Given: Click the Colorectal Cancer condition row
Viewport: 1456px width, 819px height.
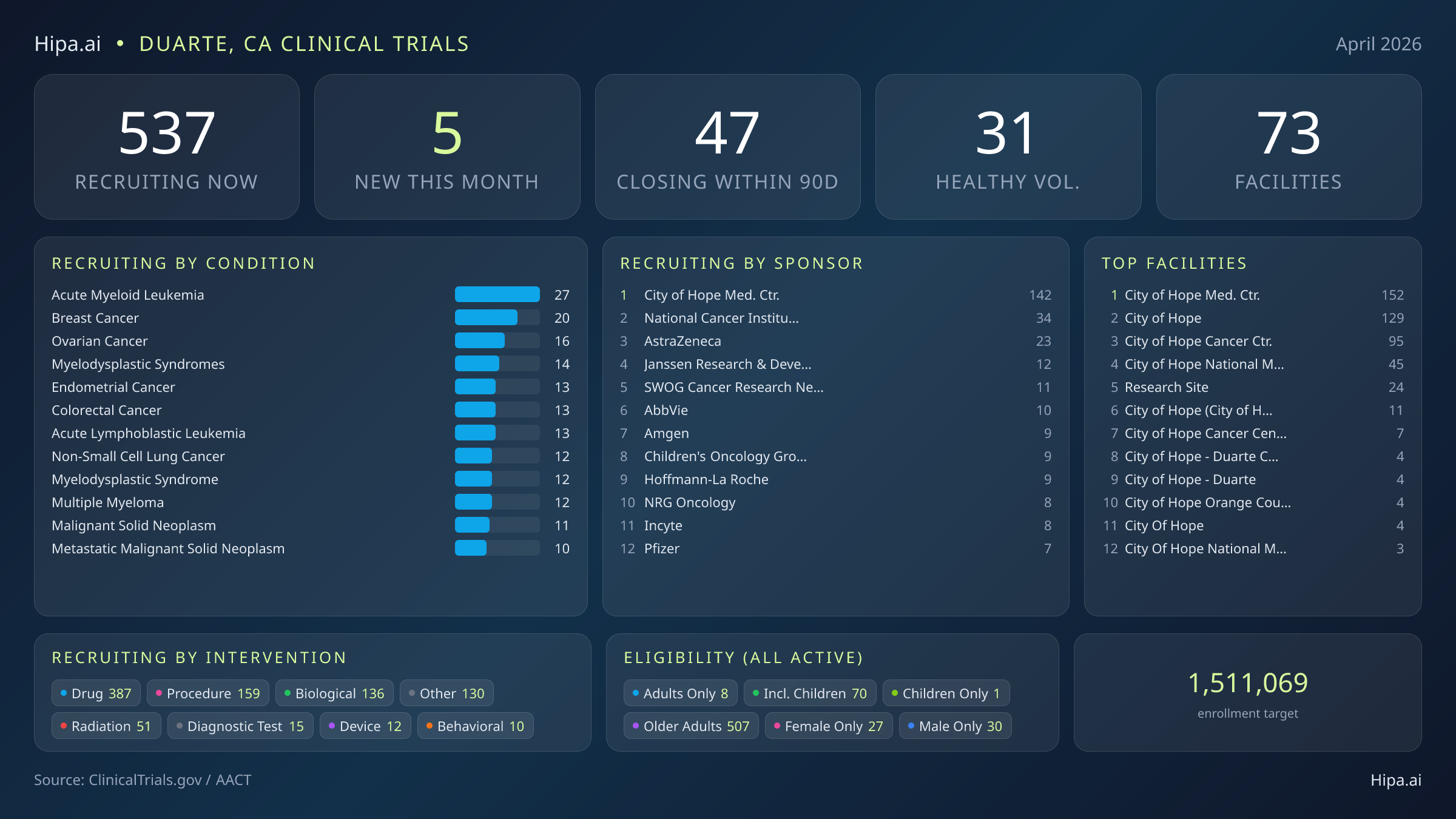Looking at the screenshot, I should point(311,409).
